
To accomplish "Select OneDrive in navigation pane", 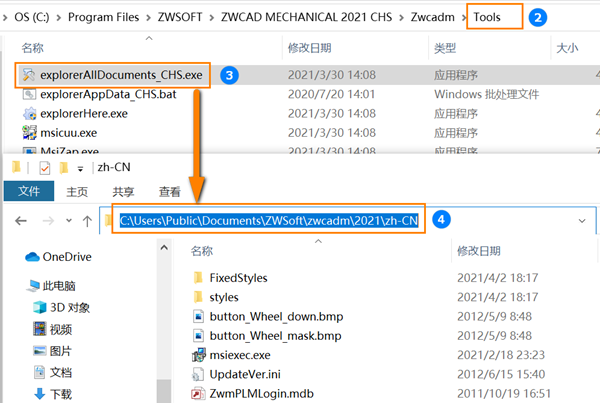I will [x=67, y=257].
